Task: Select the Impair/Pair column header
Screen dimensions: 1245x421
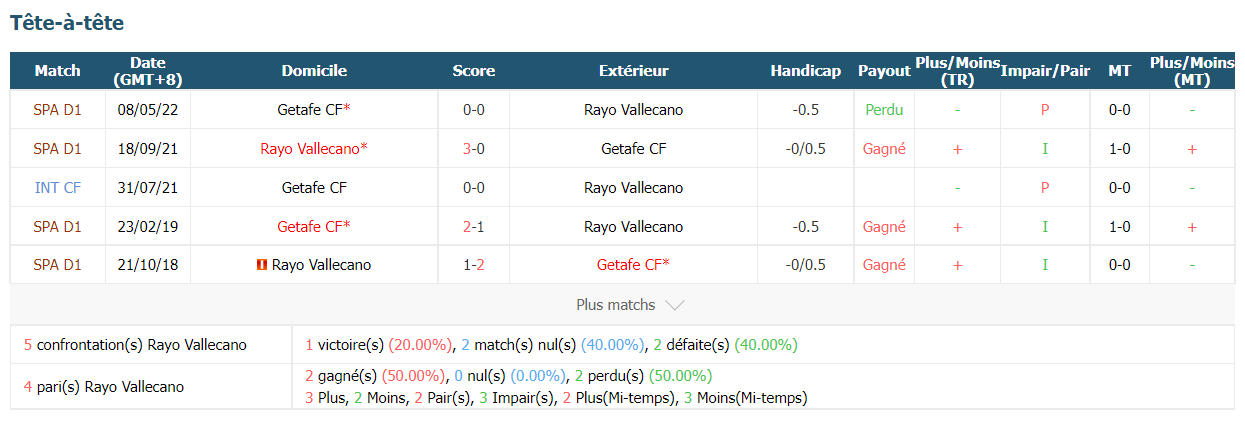Action: point(1045,71)
